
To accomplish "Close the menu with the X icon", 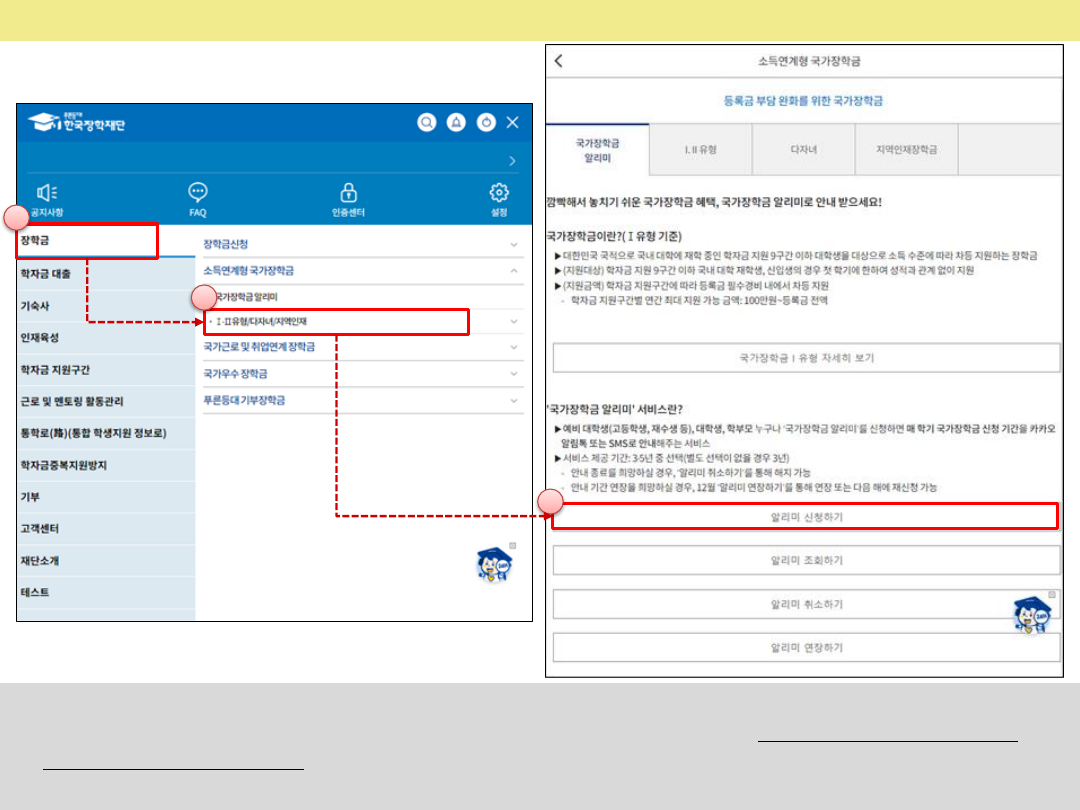I will 513,122.
